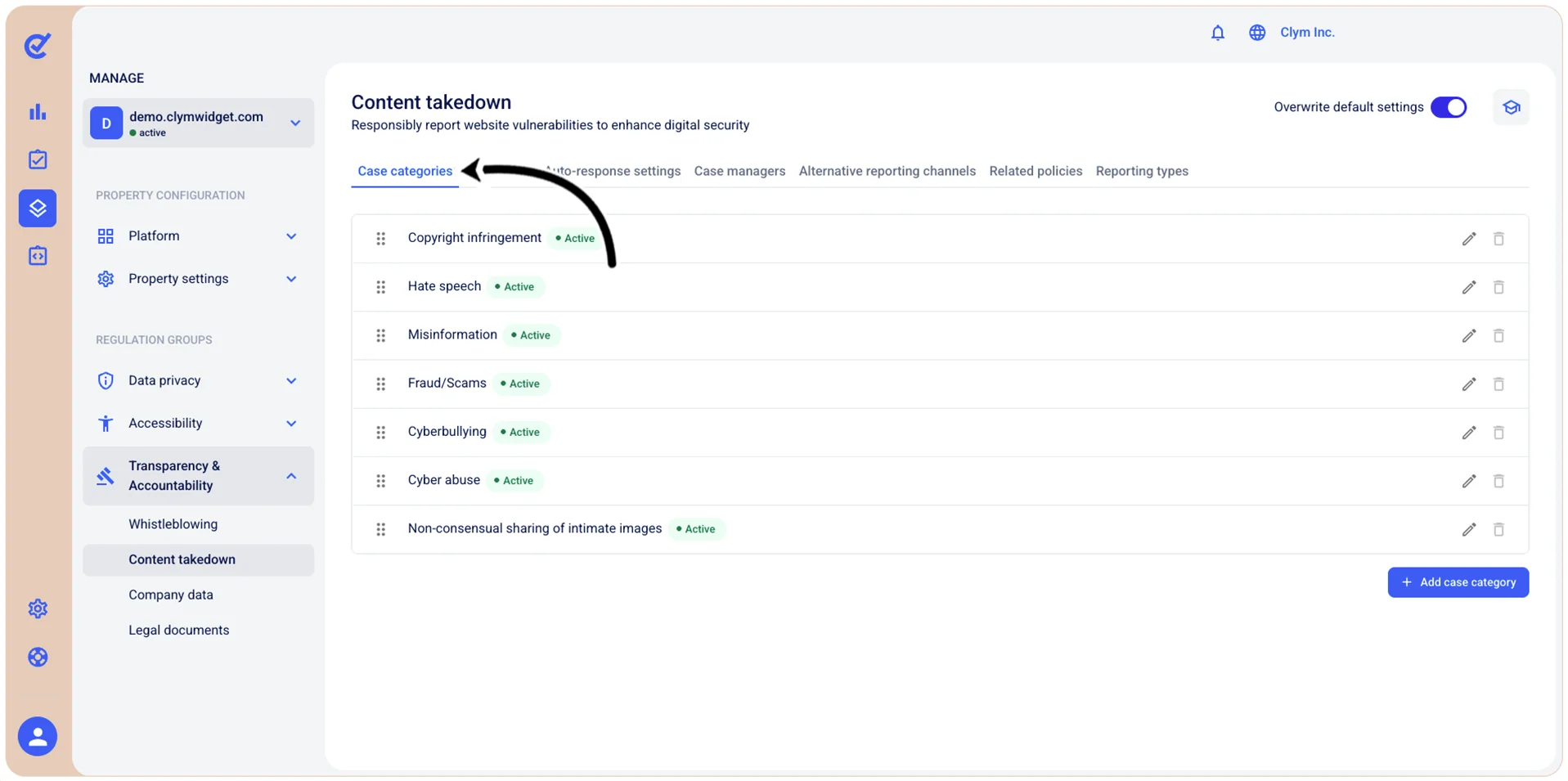Image resolution: width=1568 pixels, height=781 pixels.
Task: Open the demo.clymwidget.com property dropdown
Action: point(198,123)
